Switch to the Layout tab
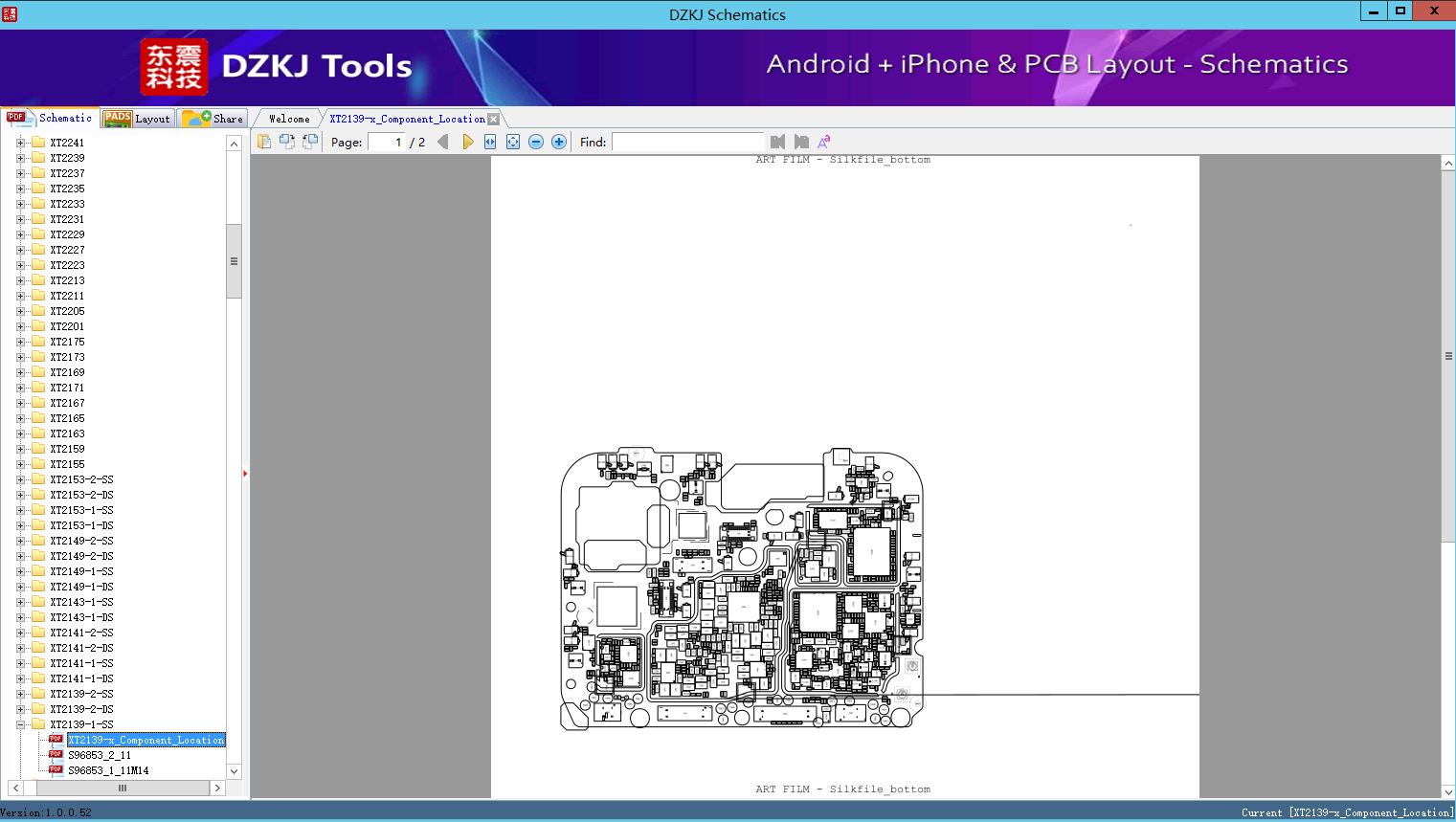The width and height of the screenshot is (1456, 822). [140, 119]
